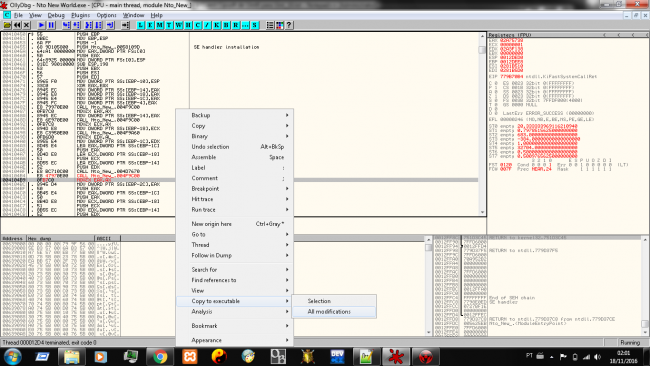Expand the Breakpoint submenu entry
The image size is (650, 366).
[235, 189]
